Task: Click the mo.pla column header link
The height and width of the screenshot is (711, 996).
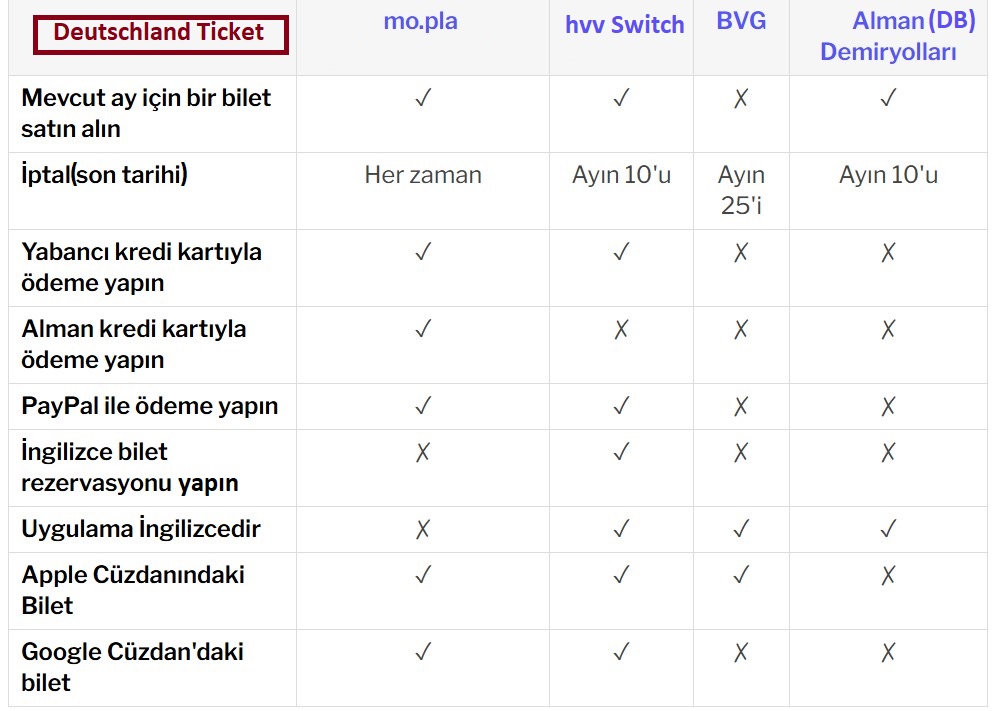Action: click(420, 21)
